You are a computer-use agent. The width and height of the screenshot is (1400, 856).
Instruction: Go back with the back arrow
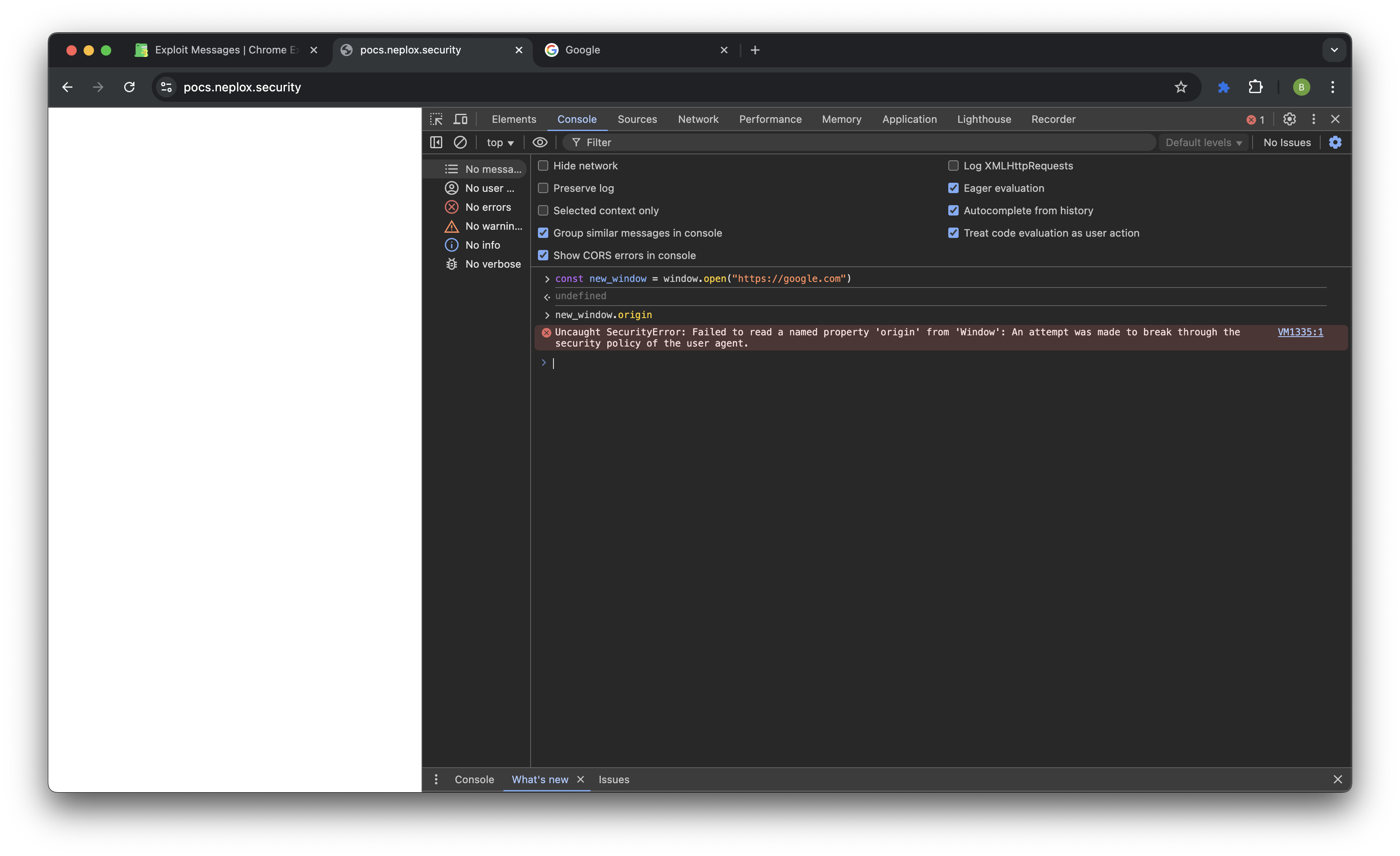(68, 87)
